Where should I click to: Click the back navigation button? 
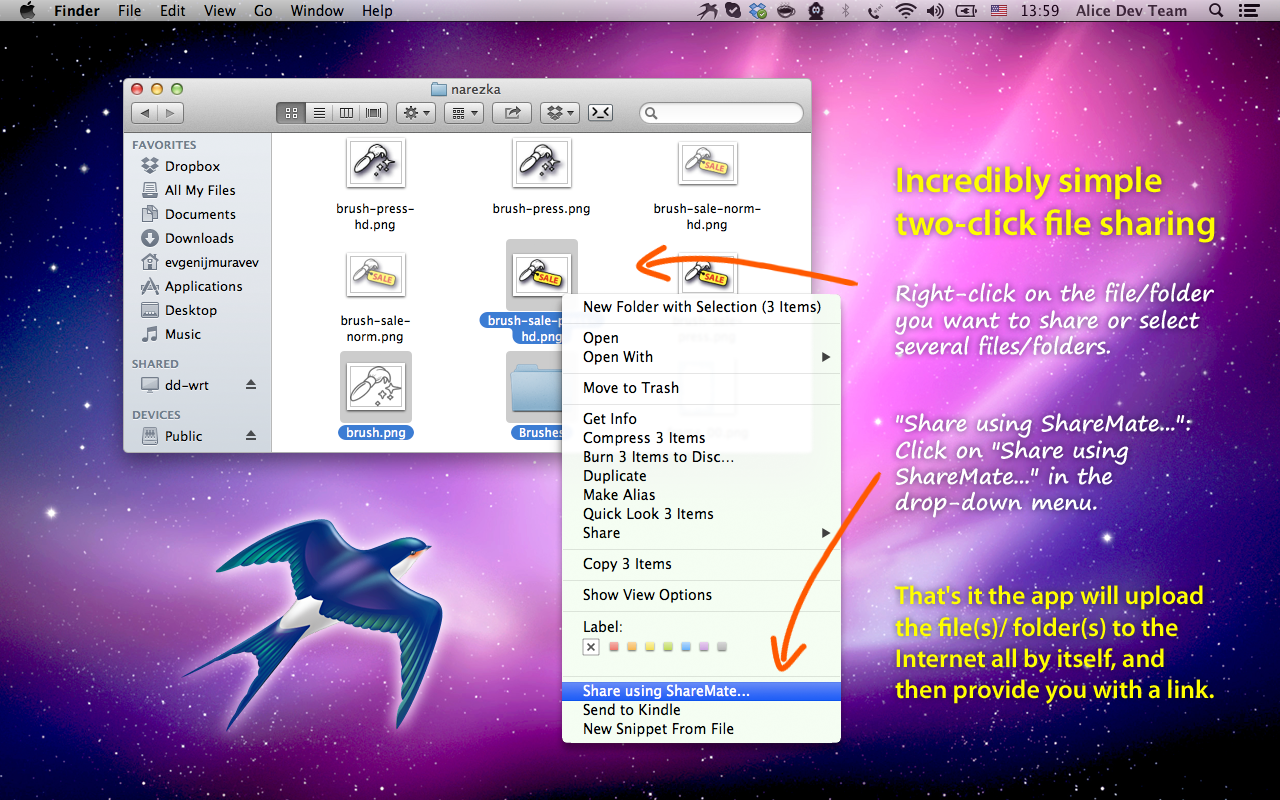pos(143,113)
